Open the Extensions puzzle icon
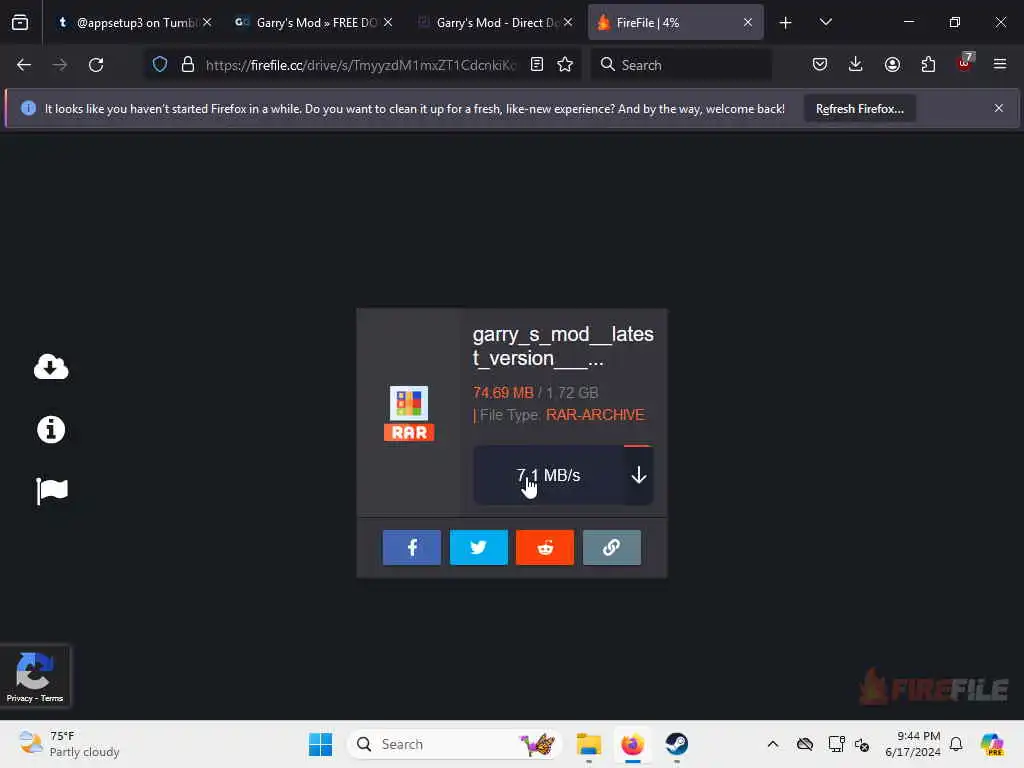Screen dimensions: 1024x768 click(x=928, y=65)
